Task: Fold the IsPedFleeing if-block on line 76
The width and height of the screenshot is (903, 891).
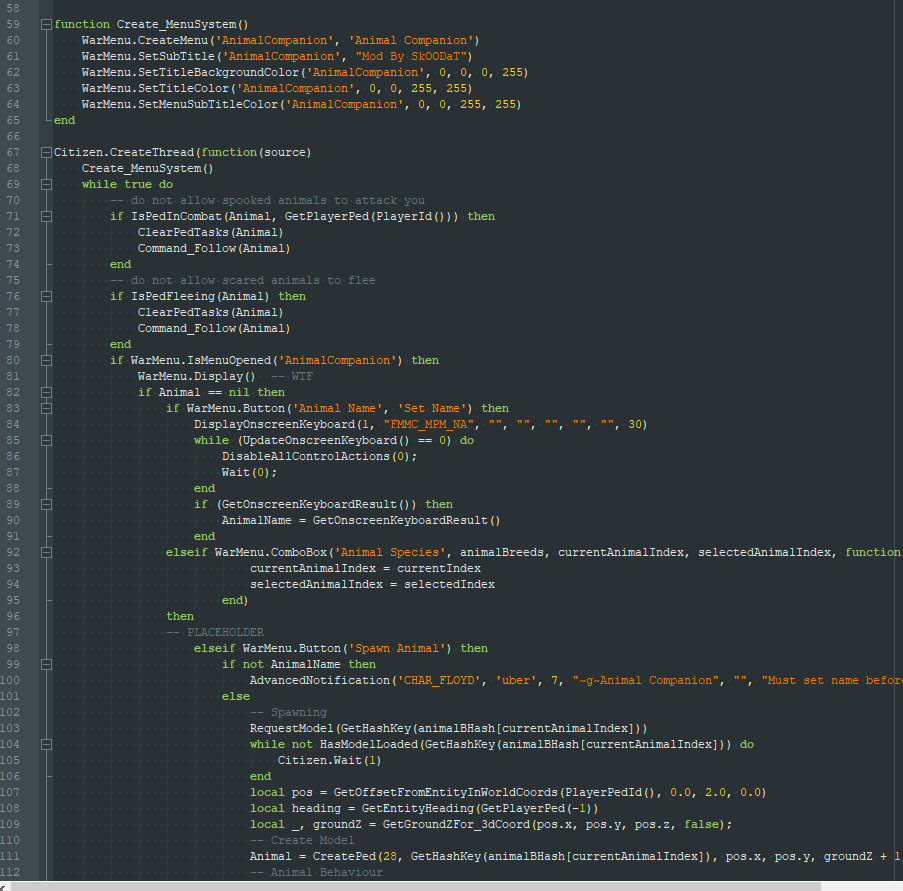Action: tap(46, 297)
